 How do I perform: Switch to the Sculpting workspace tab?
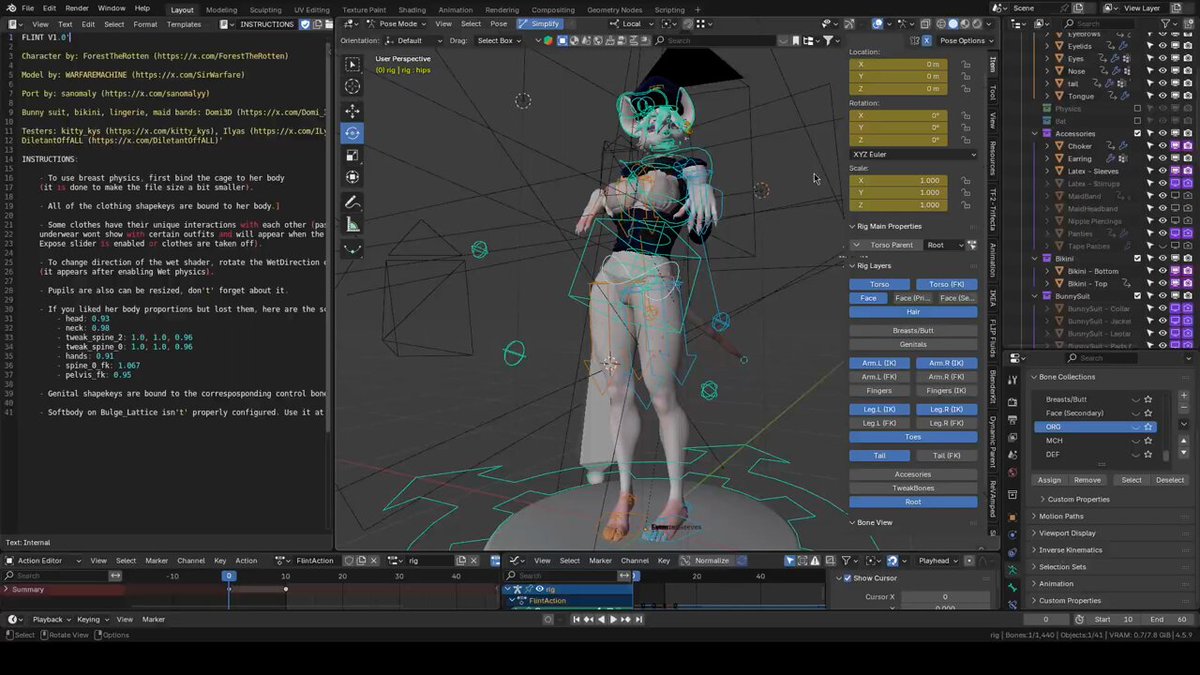click(x=265, y=10)
